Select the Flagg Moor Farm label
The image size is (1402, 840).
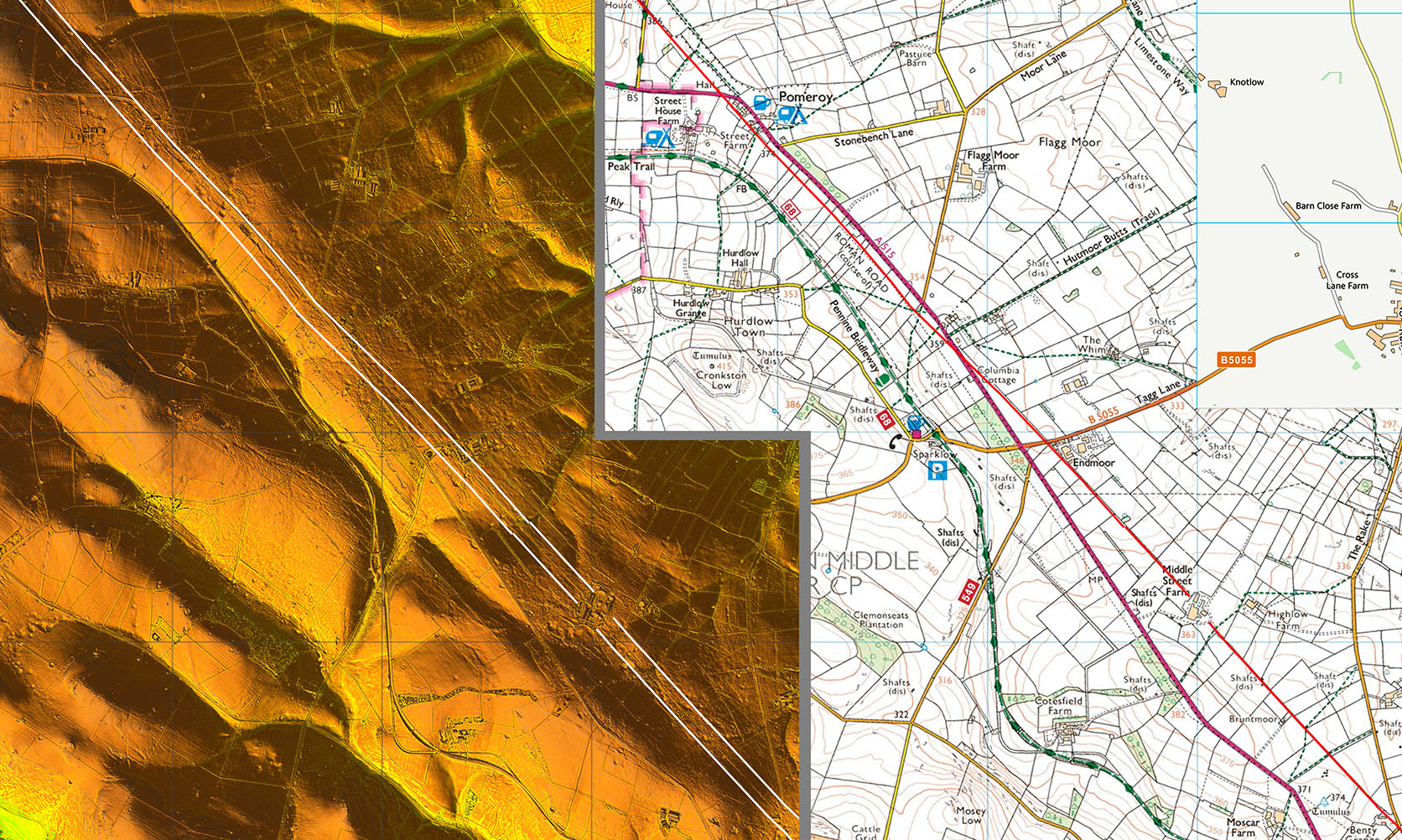coord(993,160)
